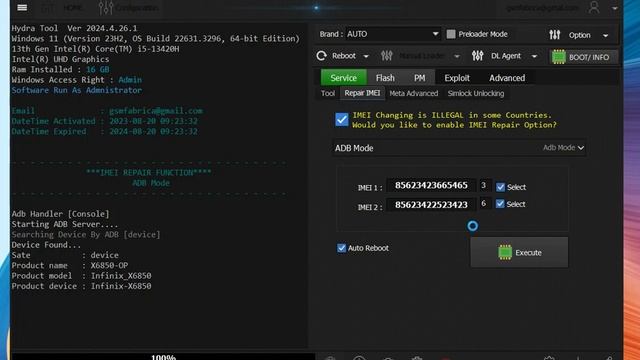This screenshot has height=360, width=640.
Task: Click the green chip icon on BOOT/ INFO
Action: pos(558,57)
